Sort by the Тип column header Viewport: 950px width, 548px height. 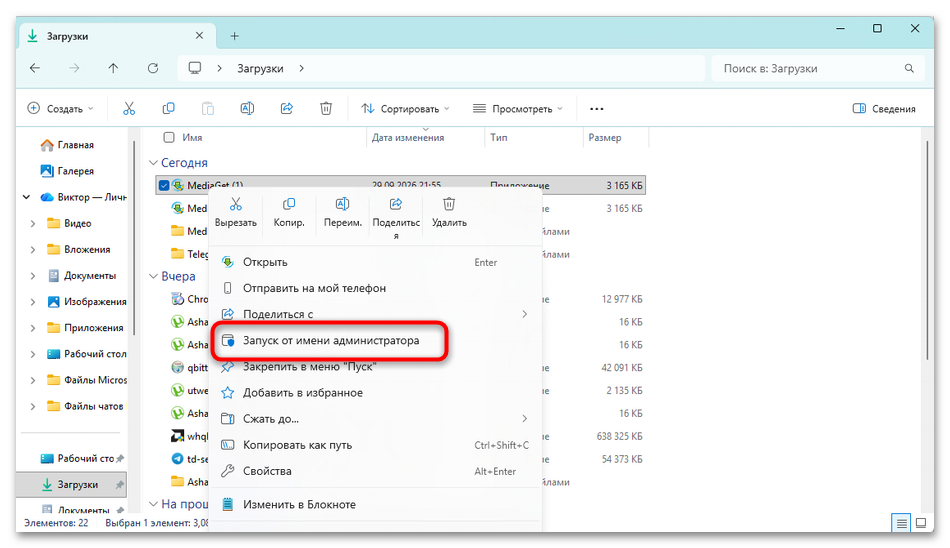coord(533,138)
